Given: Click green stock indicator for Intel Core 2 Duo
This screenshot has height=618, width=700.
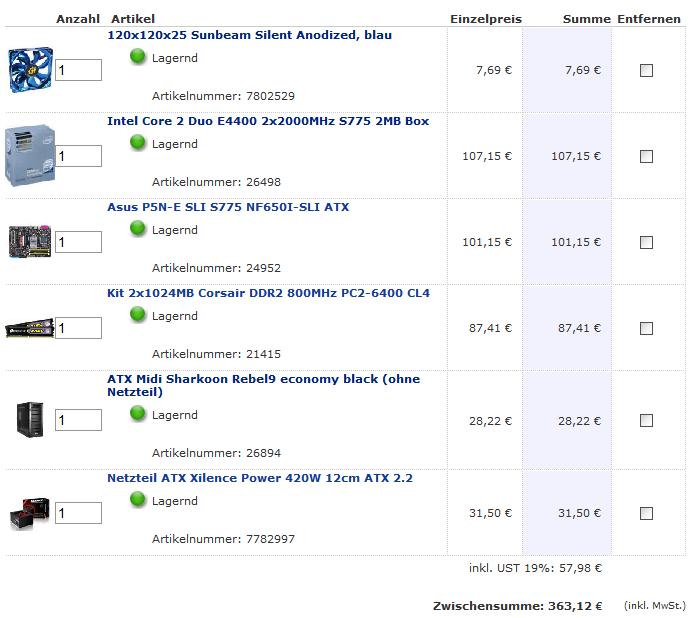Looking at the screenshot, I should click(138, 143).
